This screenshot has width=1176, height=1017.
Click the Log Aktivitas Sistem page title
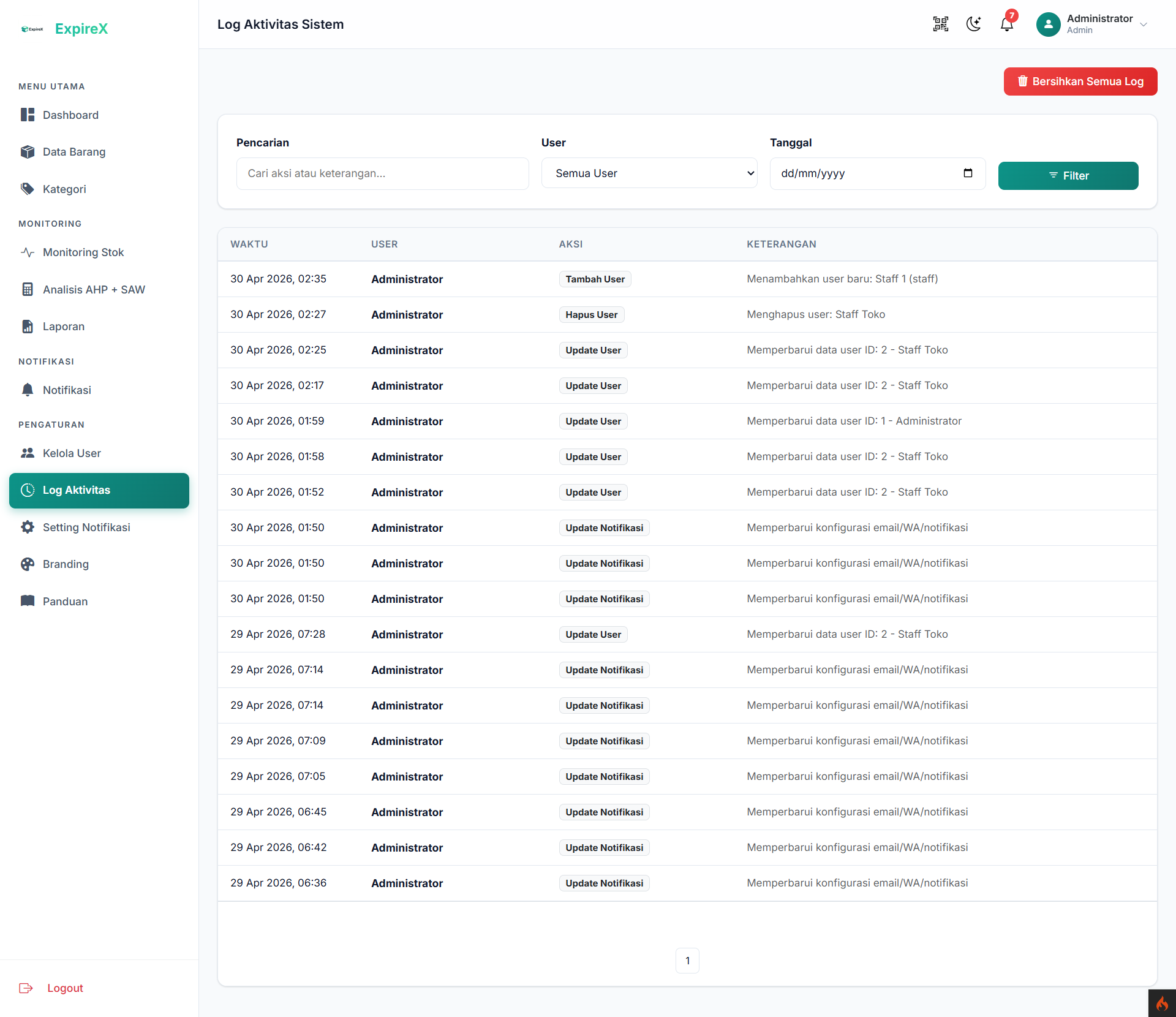[x=281, y=25]
